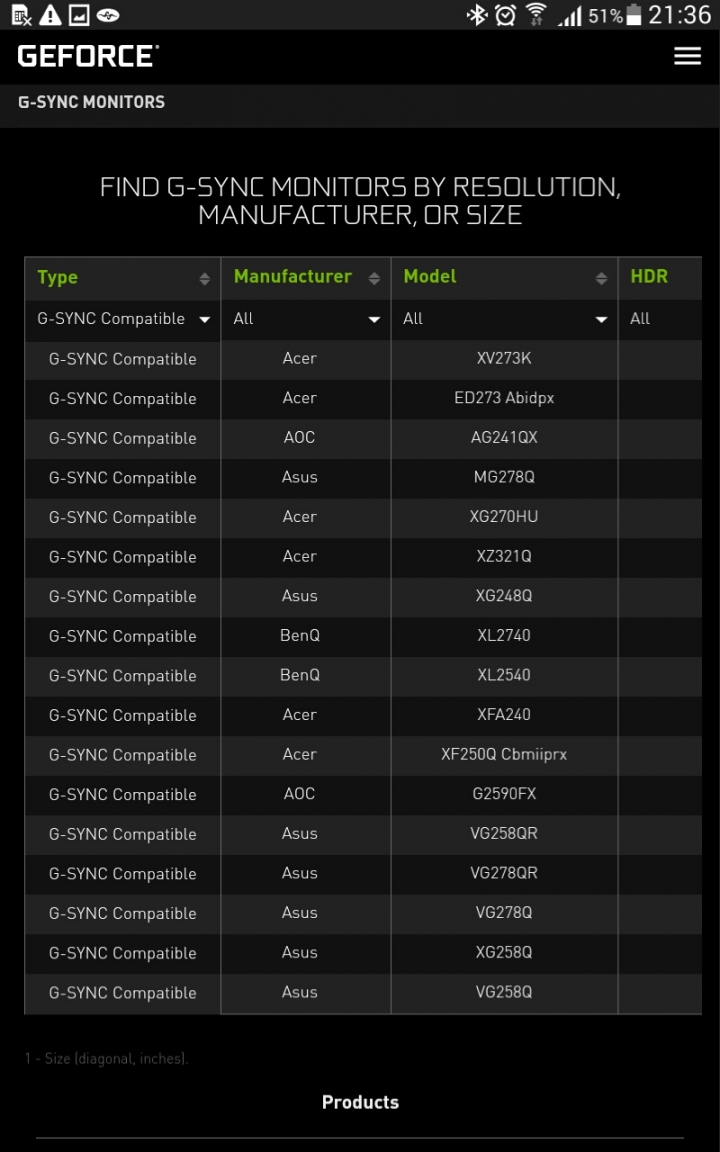Select the AOC AG241QX row
The width and height of the screenshot is (720, 1152).
[x=363, y=439]
